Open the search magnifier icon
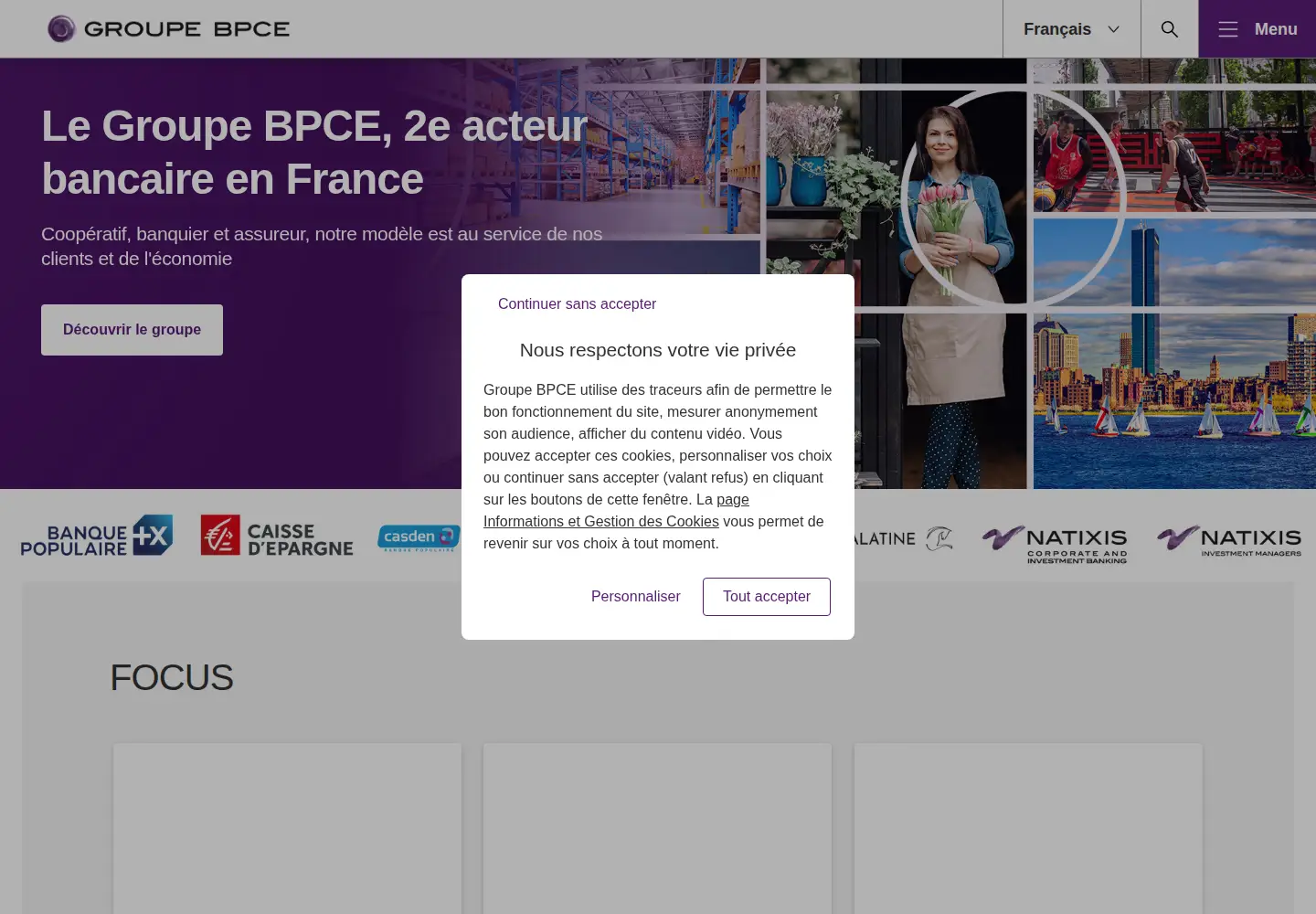The width and height of the screenshot is (1316, 914). coord(1170,29)
